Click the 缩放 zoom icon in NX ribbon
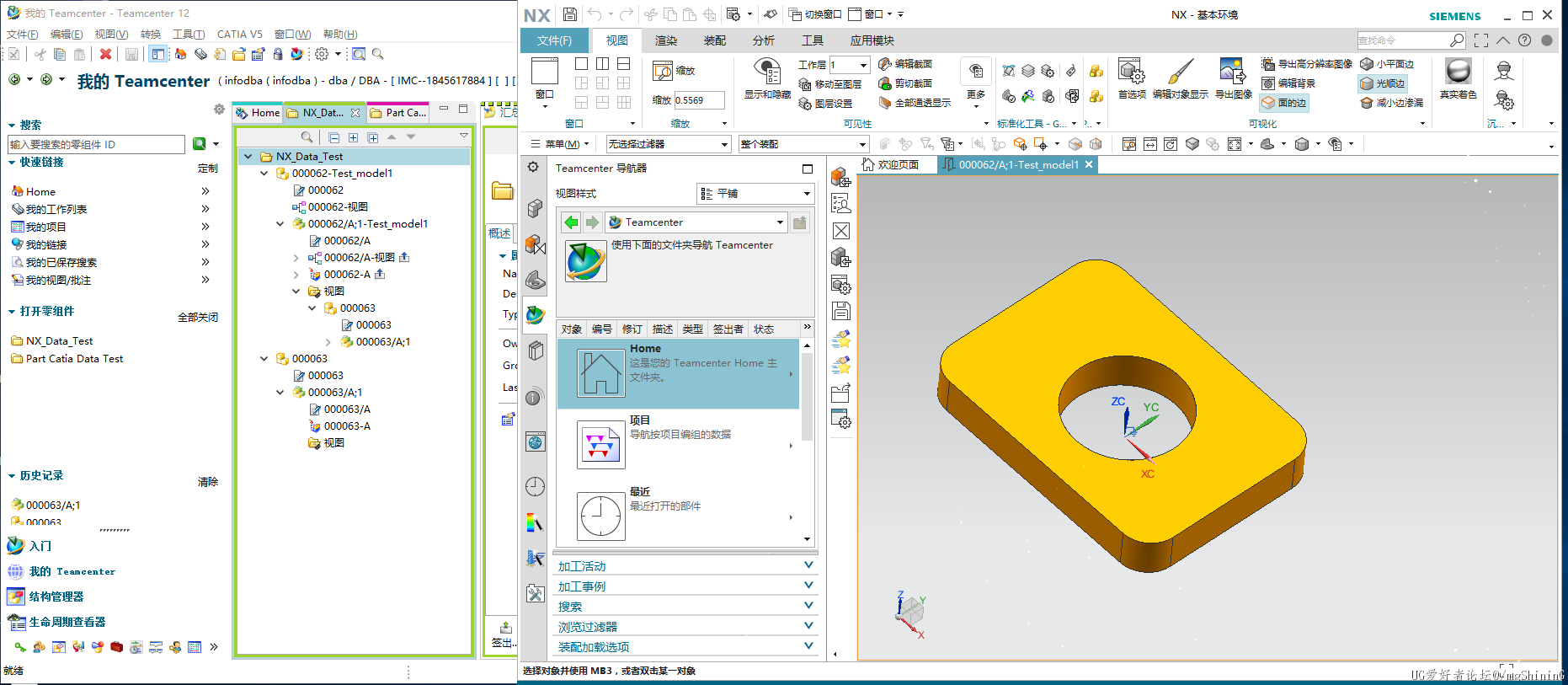Viewport: 1568px width, 685px height. pos(663,71)
